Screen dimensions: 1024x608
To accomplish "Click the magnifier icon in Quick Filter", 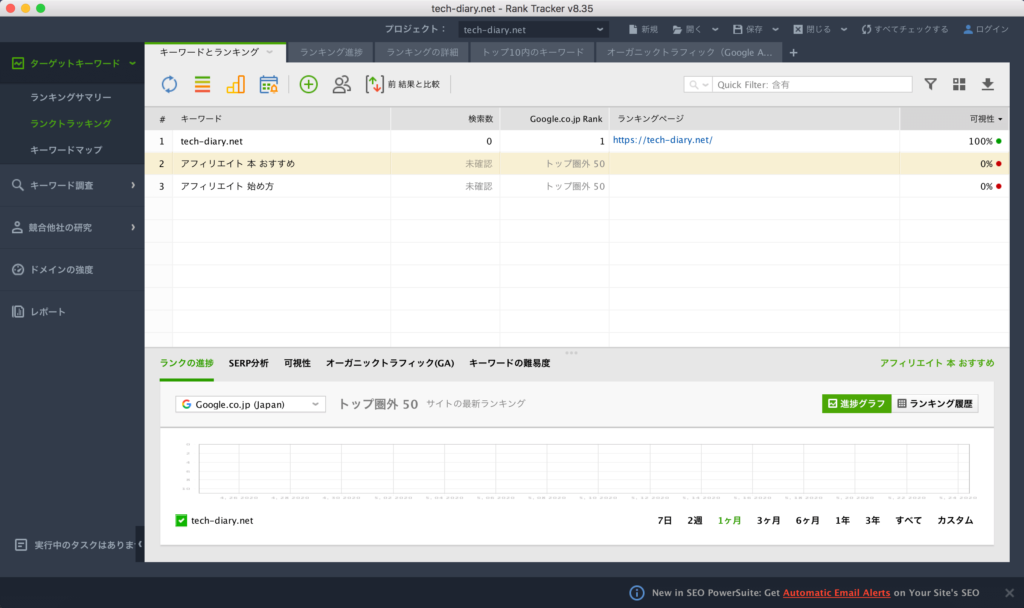I will [x=694, y=85].
